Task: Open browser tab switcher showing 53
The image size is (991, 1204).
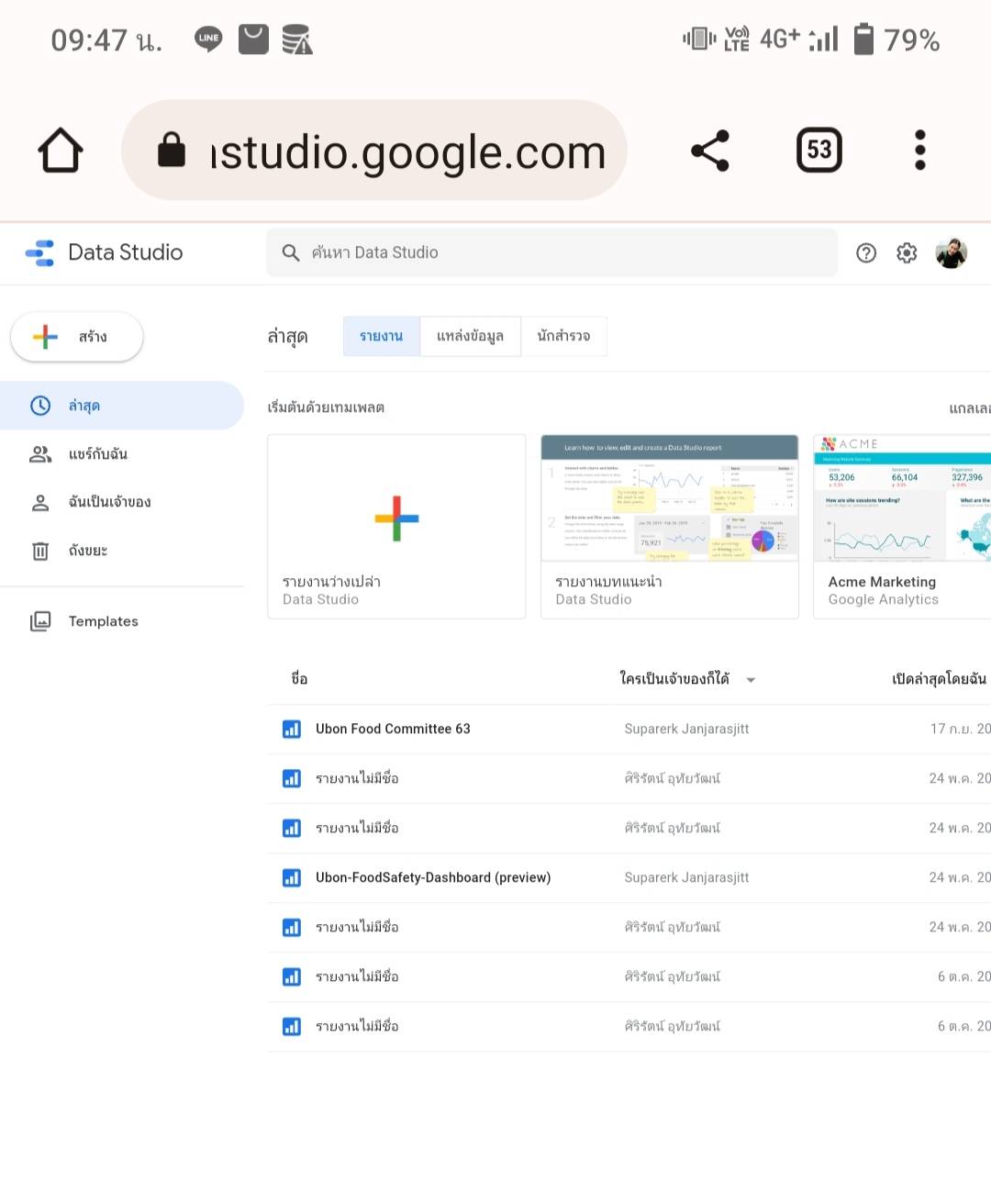Action: (818, 150)
